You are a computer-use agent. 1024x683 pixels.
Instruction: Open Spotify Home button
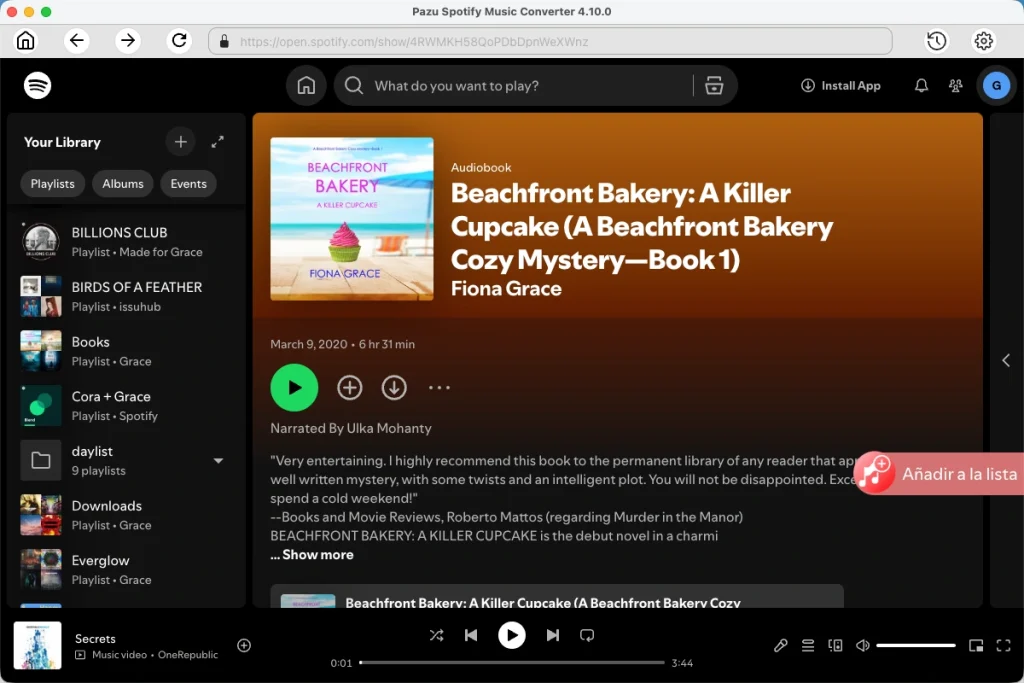(306, 86)
